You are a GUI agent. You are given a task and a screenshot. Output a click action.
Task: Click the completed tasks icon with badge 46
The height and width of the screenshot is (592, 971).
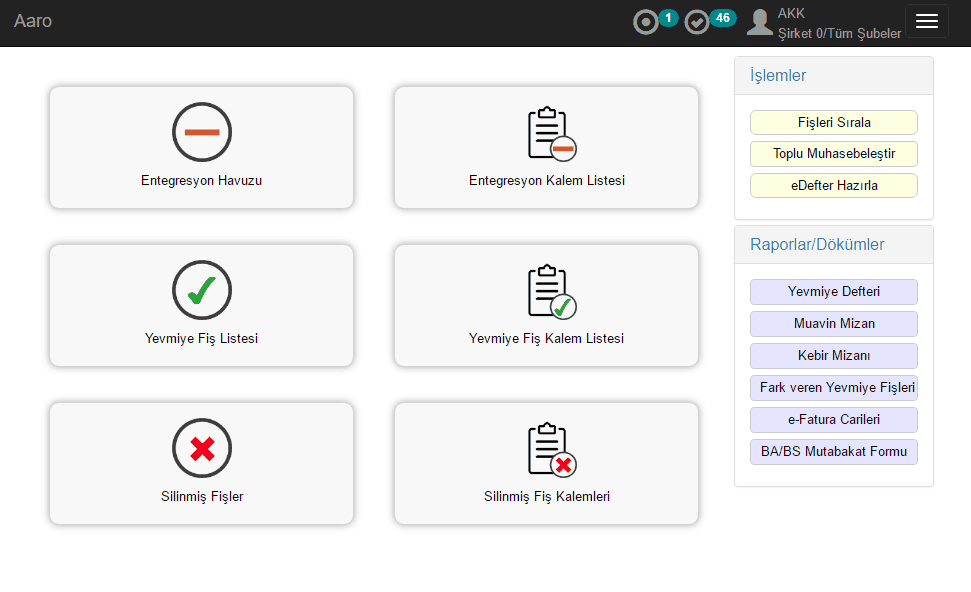(698, 22)
